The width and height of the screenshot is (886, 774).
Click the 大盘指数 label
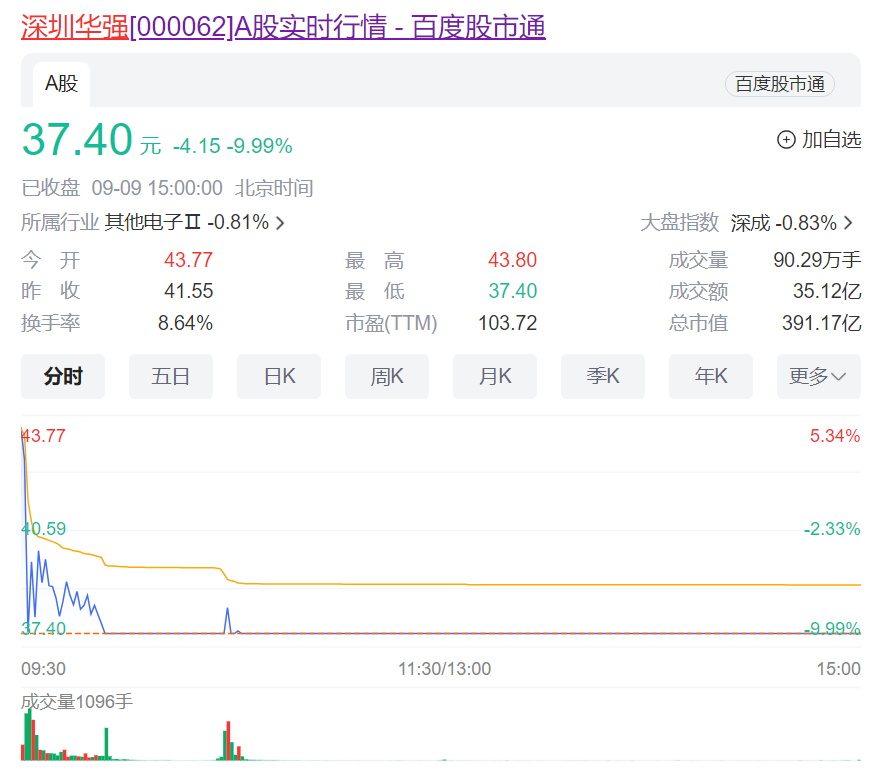coord(679,223)
